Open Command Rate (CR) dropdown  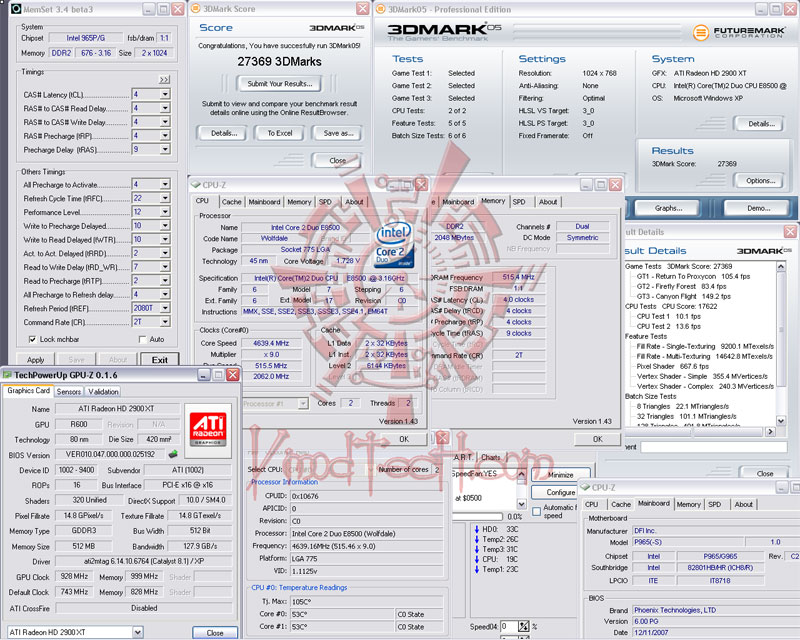(x=165, y=322)
